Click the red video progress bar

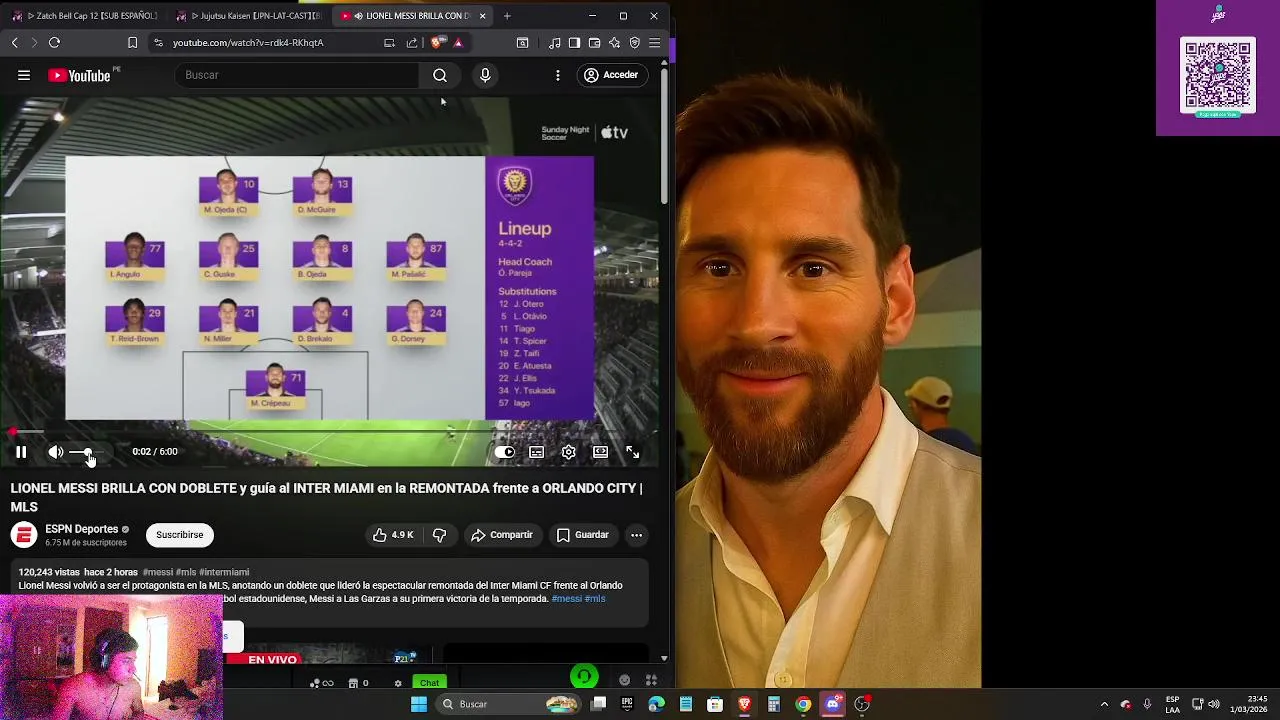(x=330, y=432)
